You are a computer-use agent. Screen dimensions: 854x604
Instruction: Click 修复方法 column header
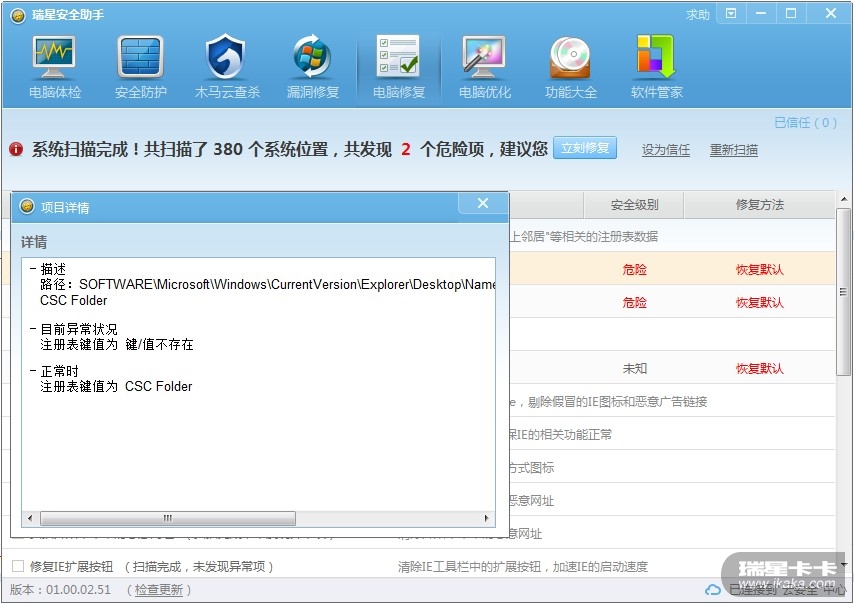click(x=759, y=205)
